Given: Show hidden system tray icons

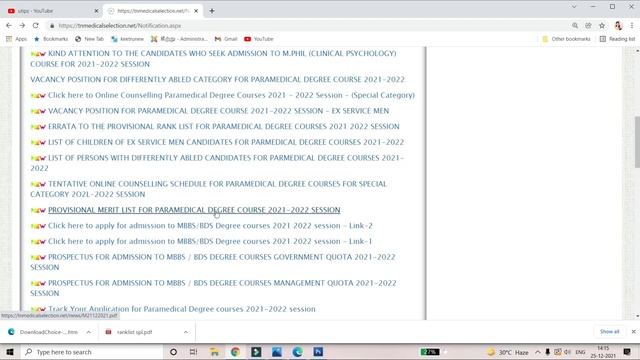Looking at the screenshot, I should [x=538, y=352].
